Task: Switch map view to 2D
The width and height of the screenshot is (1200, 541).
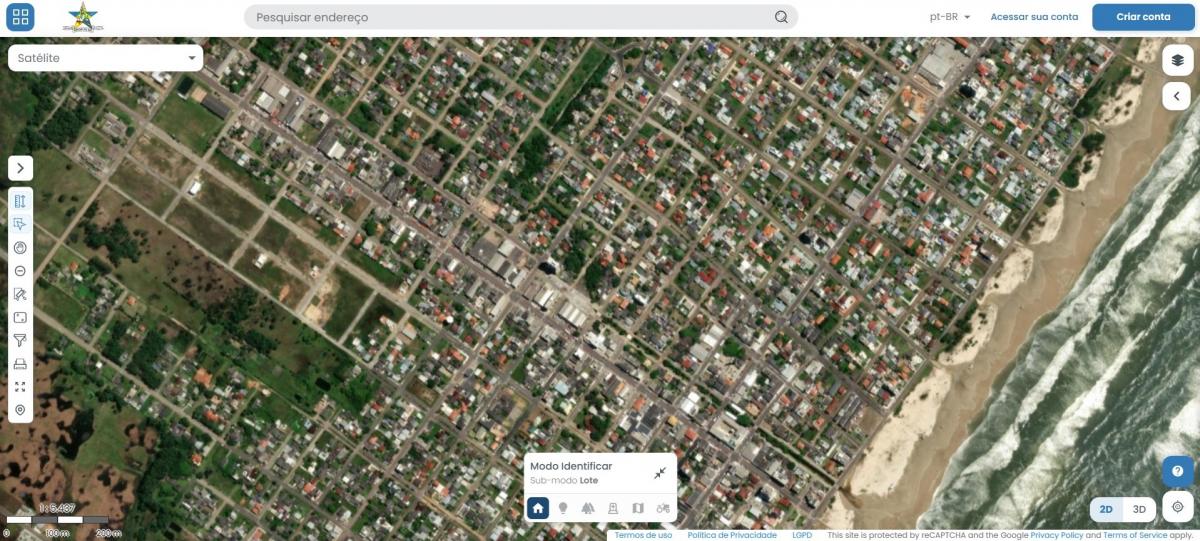Action: (1106, 509)
